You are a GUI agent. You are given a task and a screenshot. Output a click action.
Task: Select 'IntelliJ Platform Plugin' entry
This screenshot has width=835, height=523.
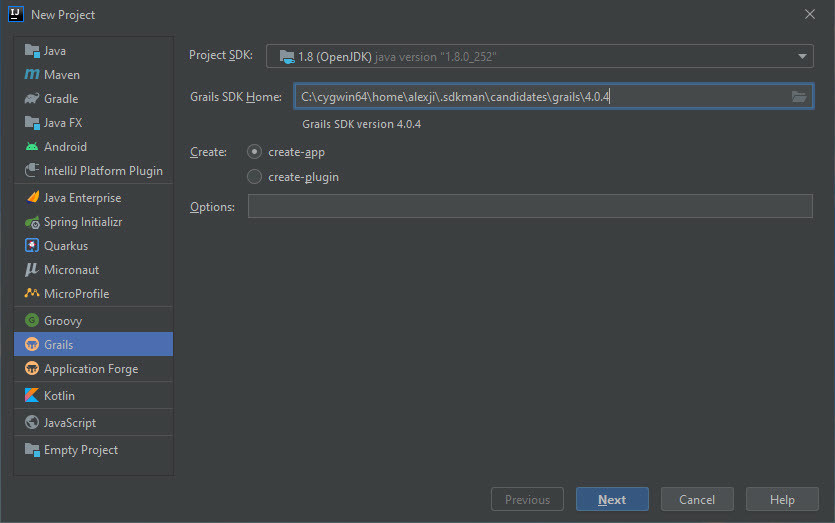(103, 171)
